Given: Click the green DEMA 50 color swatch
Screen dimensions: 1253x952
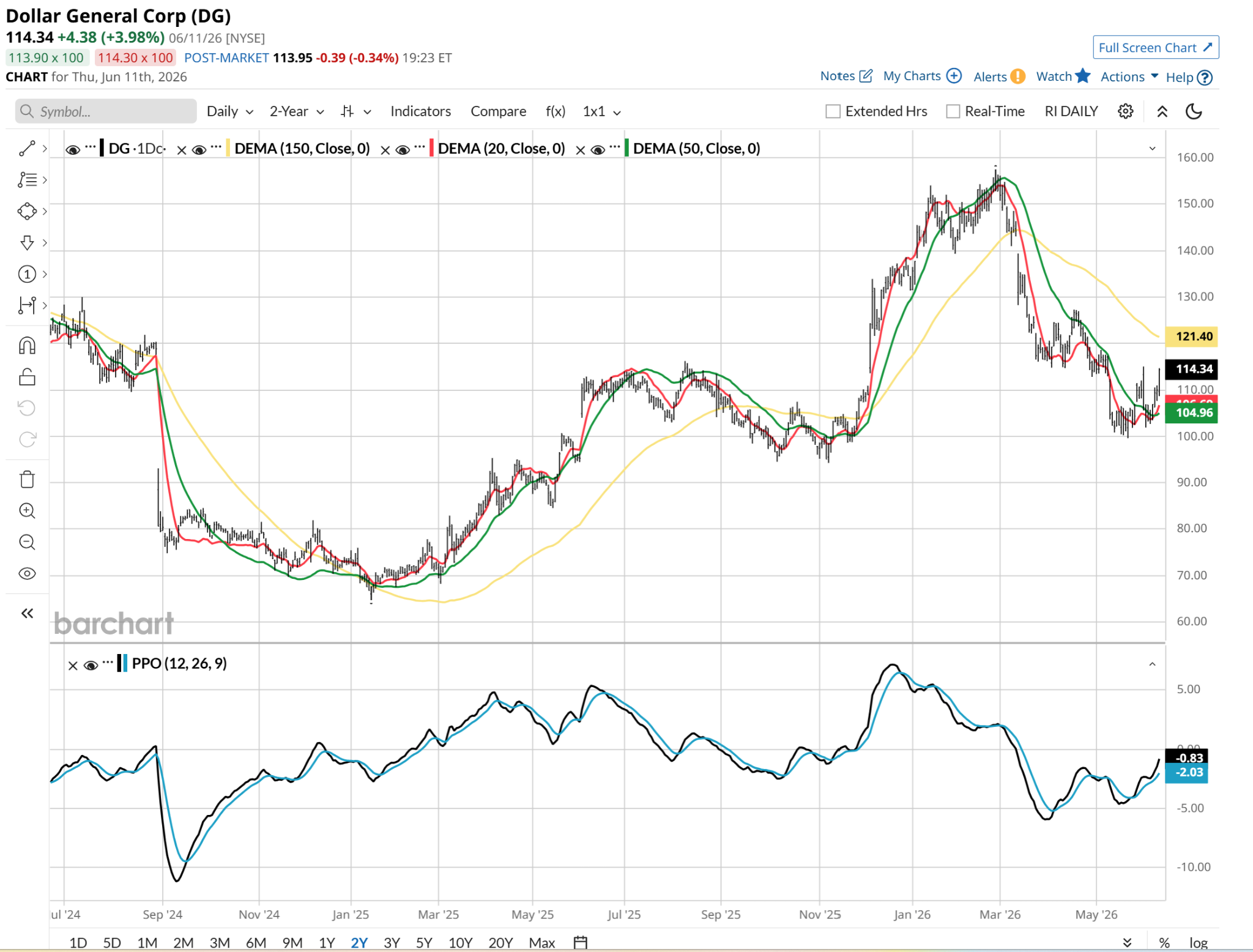Looking at the screenshot, I should (x=626, y=149).
